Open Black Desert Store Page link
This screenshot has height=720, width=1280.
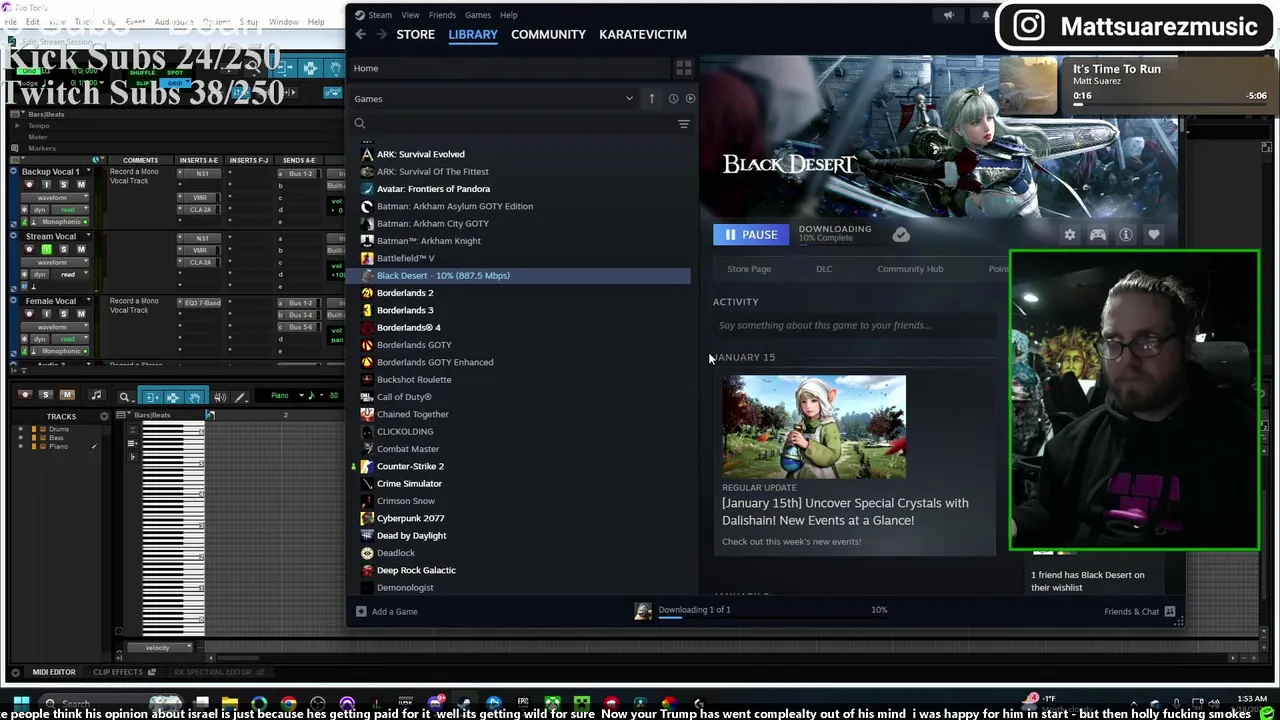coord(749,269)
